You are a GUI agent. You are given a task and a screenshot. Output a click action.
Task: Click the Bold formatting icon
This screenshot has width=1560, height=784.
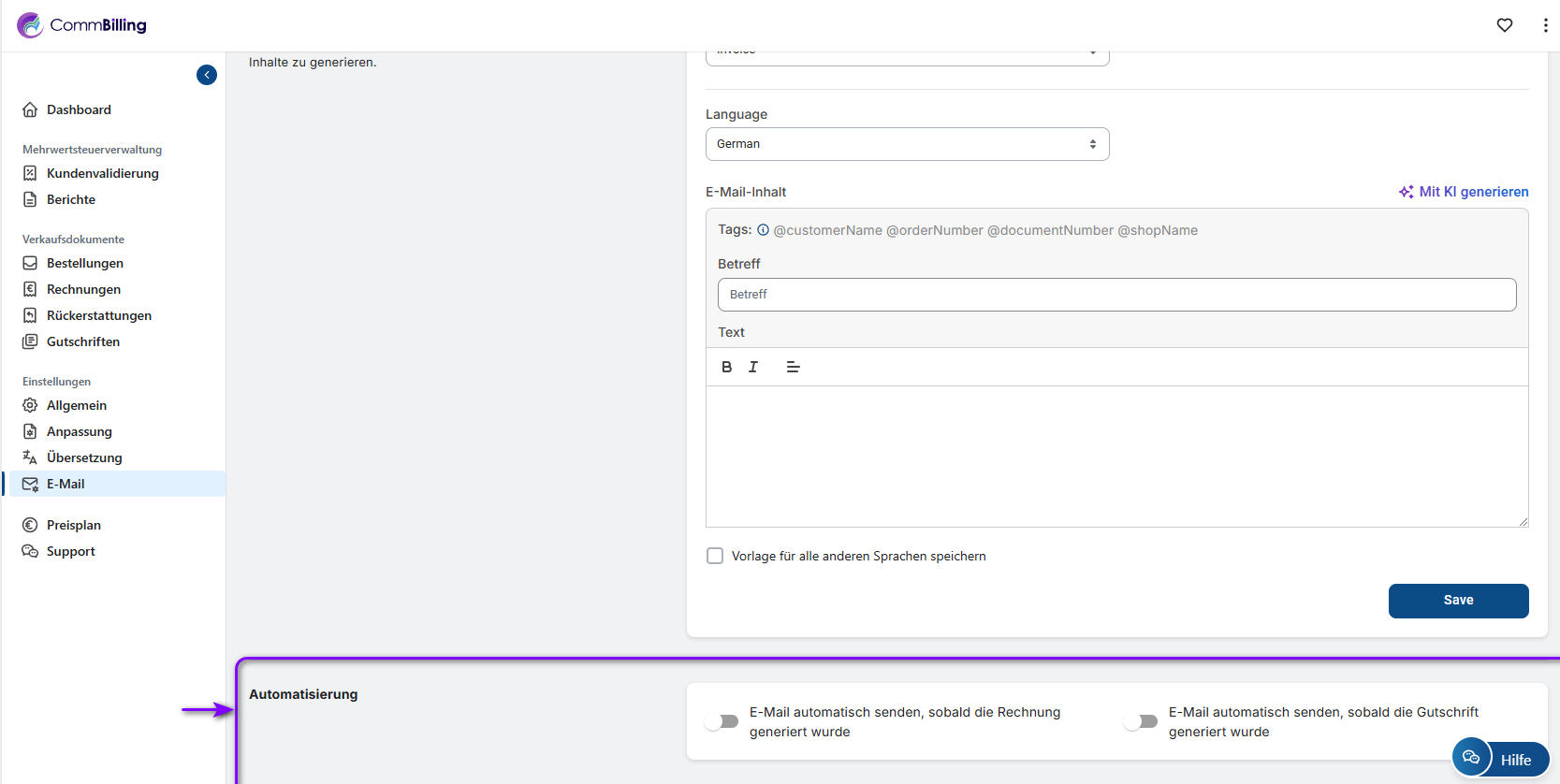(726, 367)
